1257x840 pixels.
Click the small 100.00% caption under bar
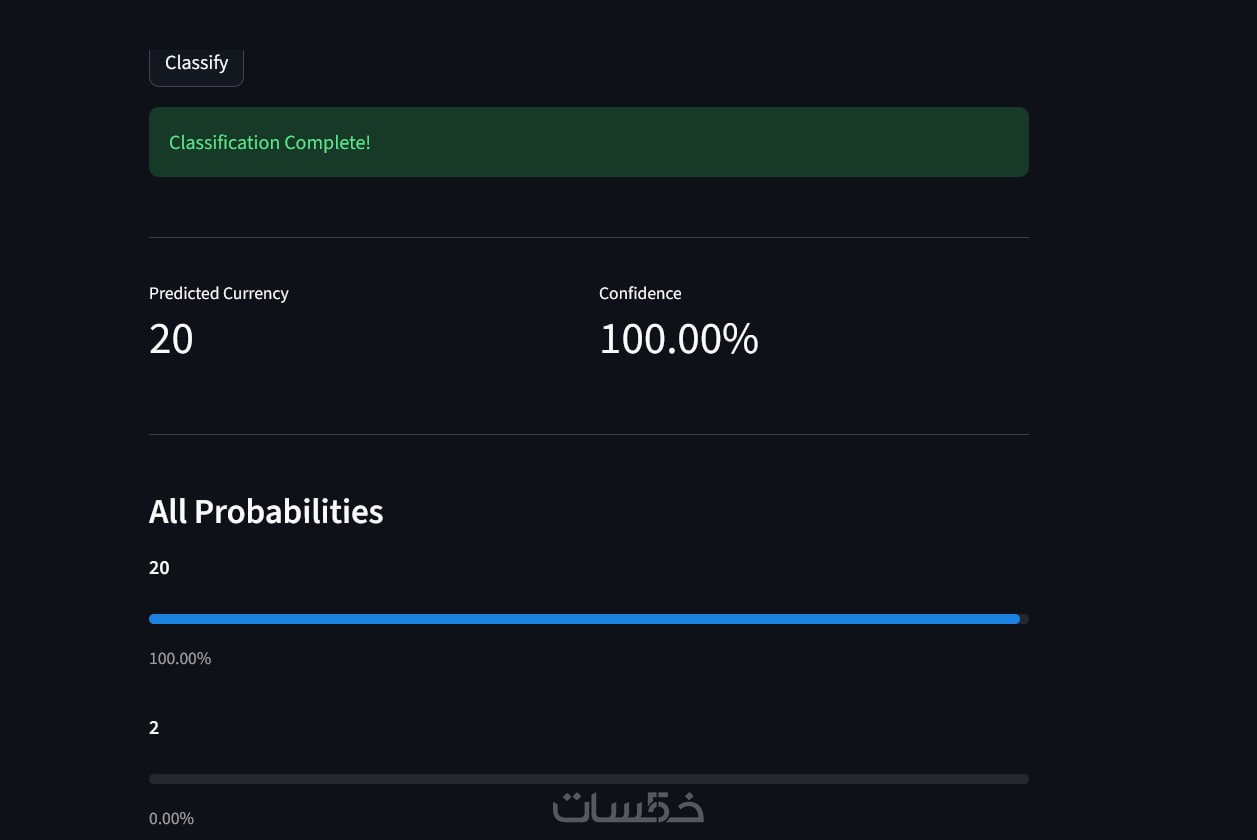pos(180,658)
